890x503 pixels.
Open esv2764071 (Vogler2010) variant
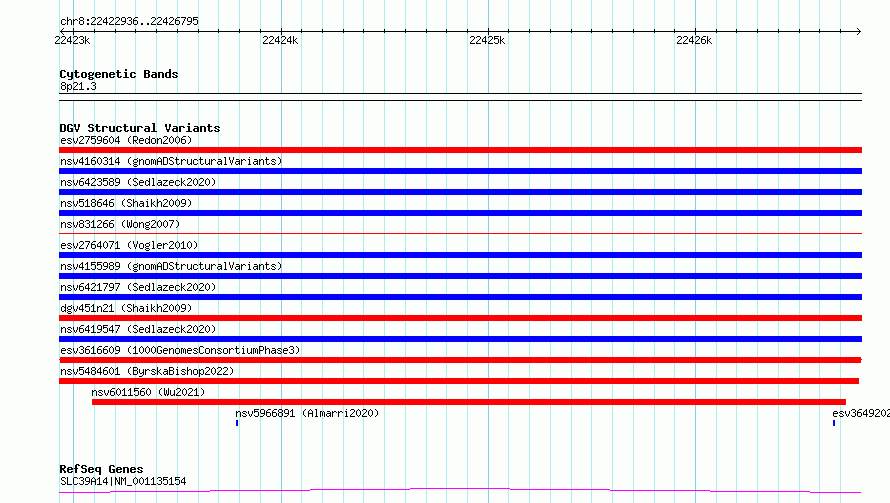pos(129,245)
